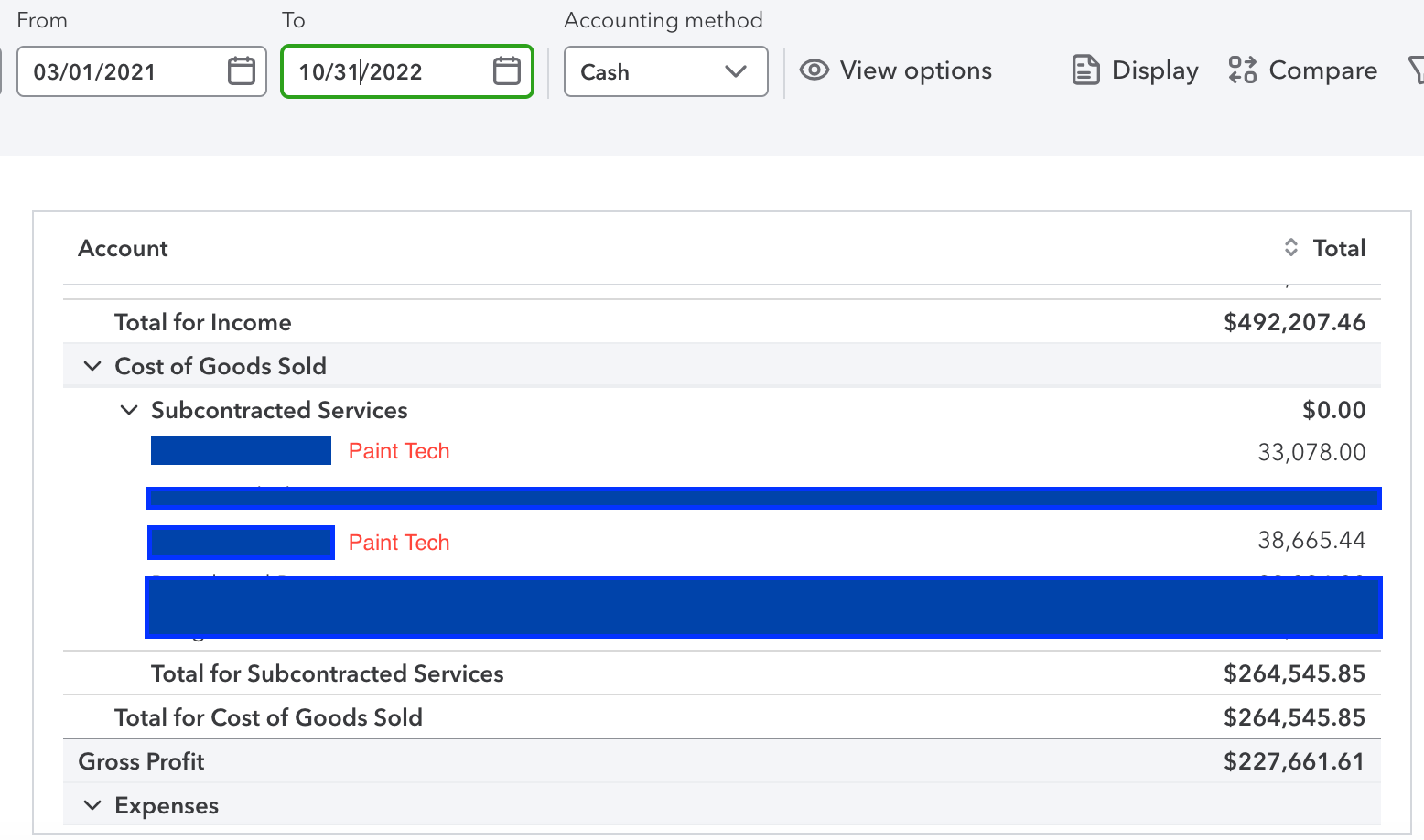Open the 33,078.00 Paint Tech amount

[1311, 452]
